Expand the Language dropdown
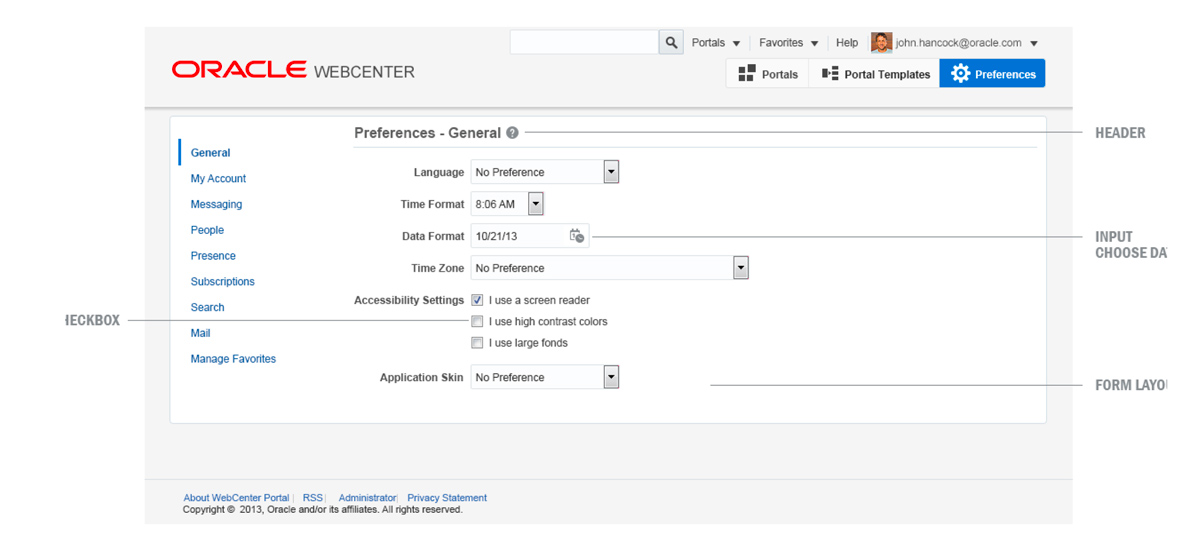1200x556 pixels. (611, 172)
